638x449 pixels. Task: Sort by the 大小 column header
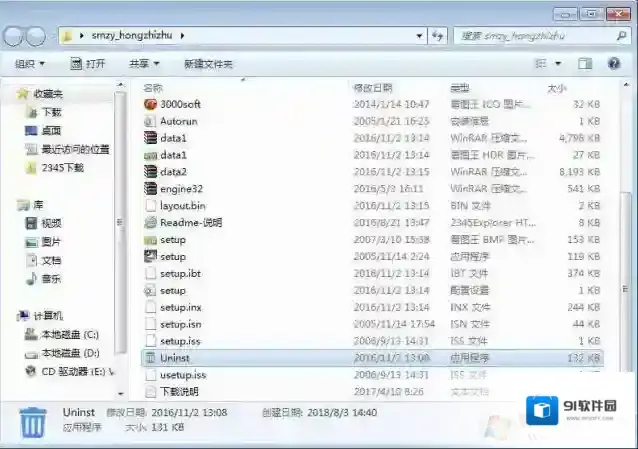(557, 88)
